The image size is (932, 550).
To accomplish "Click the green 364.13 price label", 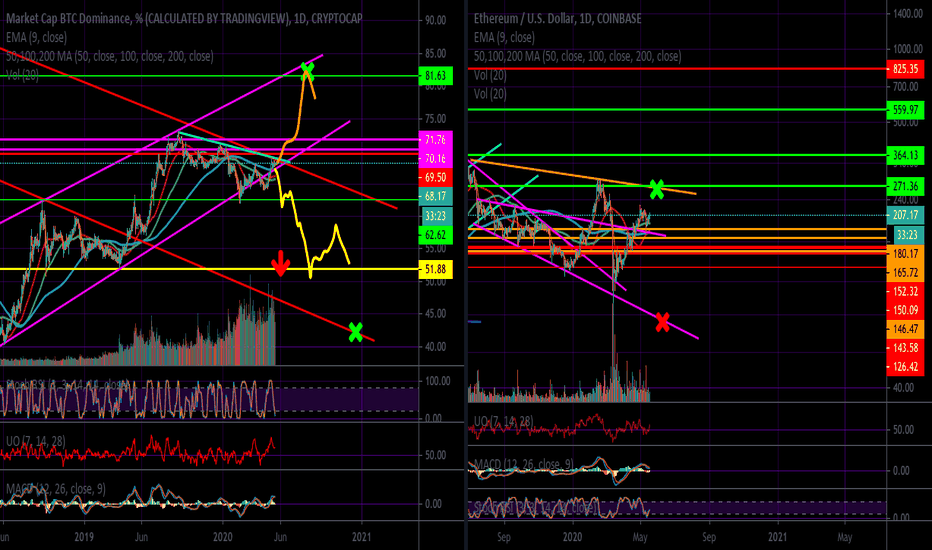I will coord(905,155).
